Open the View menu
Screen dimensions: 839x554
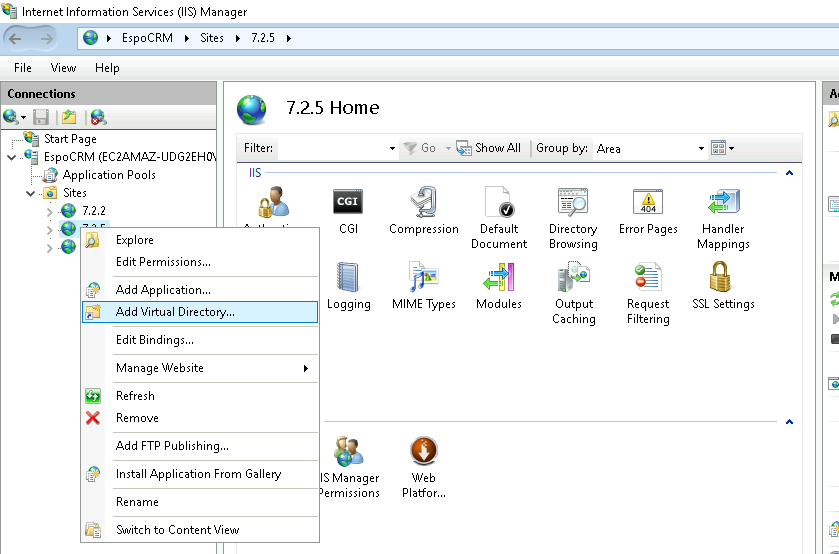[63, 68]
